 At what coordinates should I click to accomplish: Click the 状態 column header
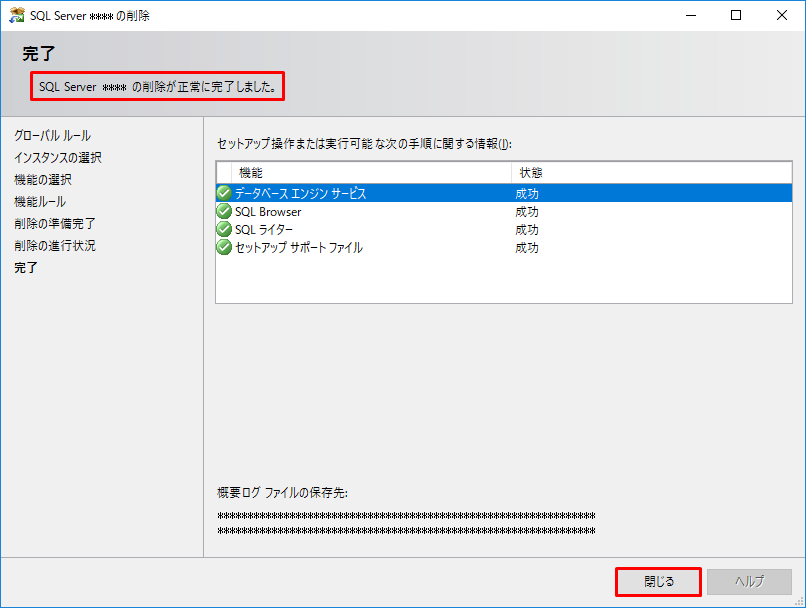650,173
